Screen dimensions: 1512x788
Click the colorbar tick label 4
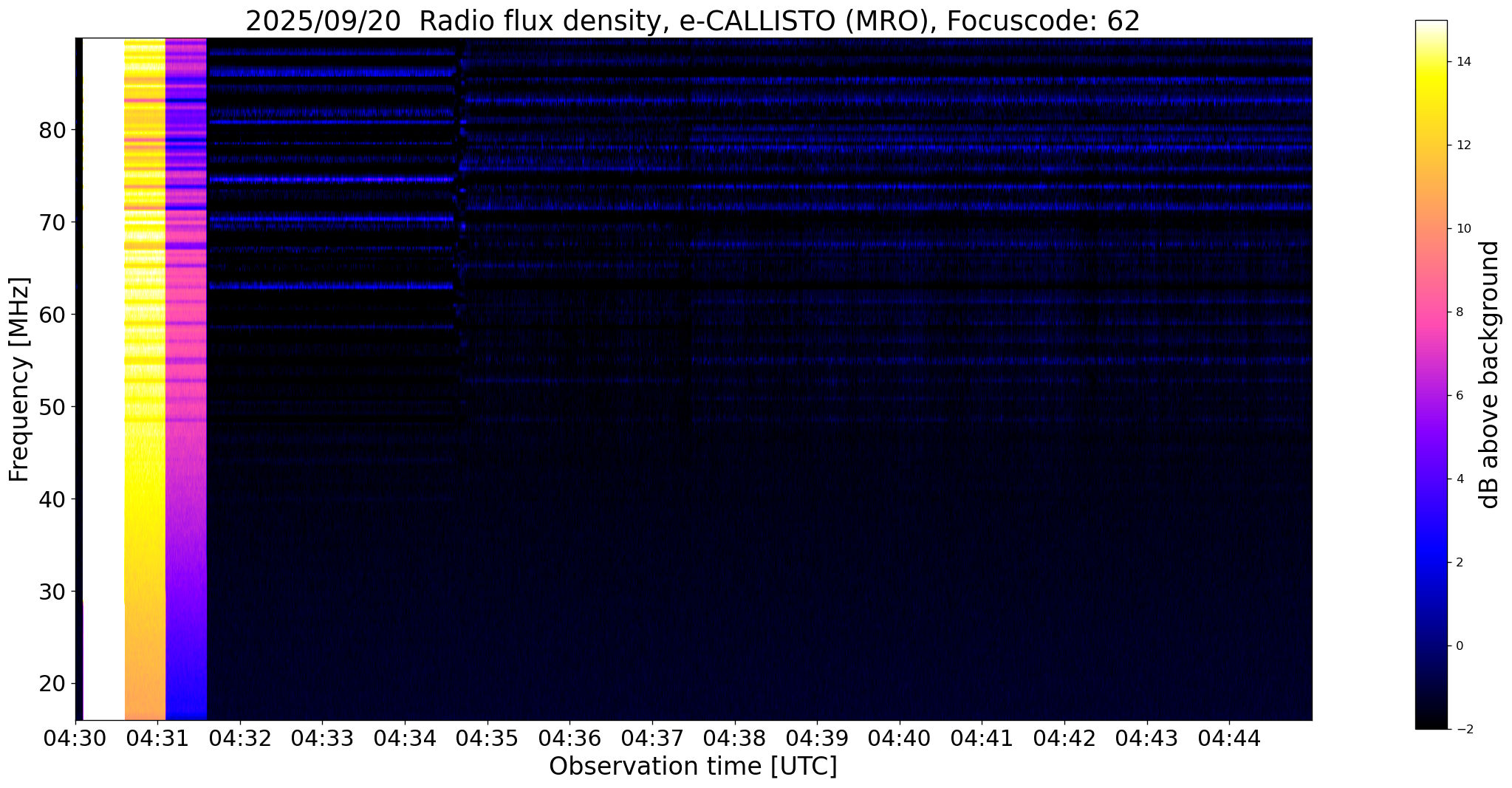pyautogui.click(x=1459, y=479)
